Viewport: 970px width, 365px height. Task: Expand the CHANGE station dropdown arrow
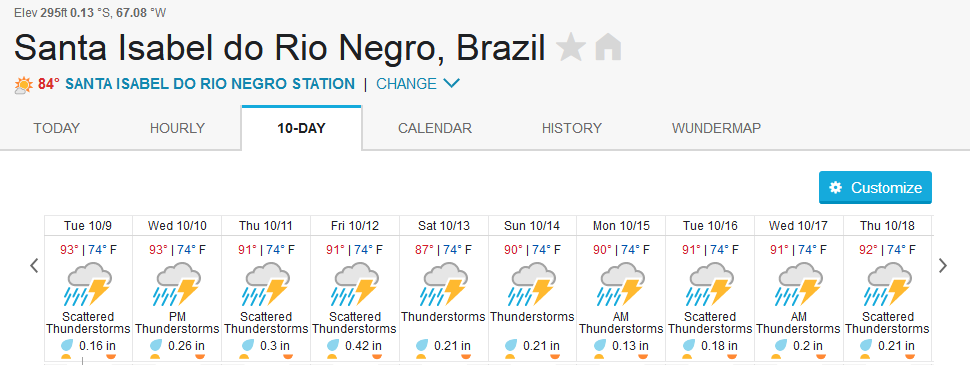tap(452, 83)
